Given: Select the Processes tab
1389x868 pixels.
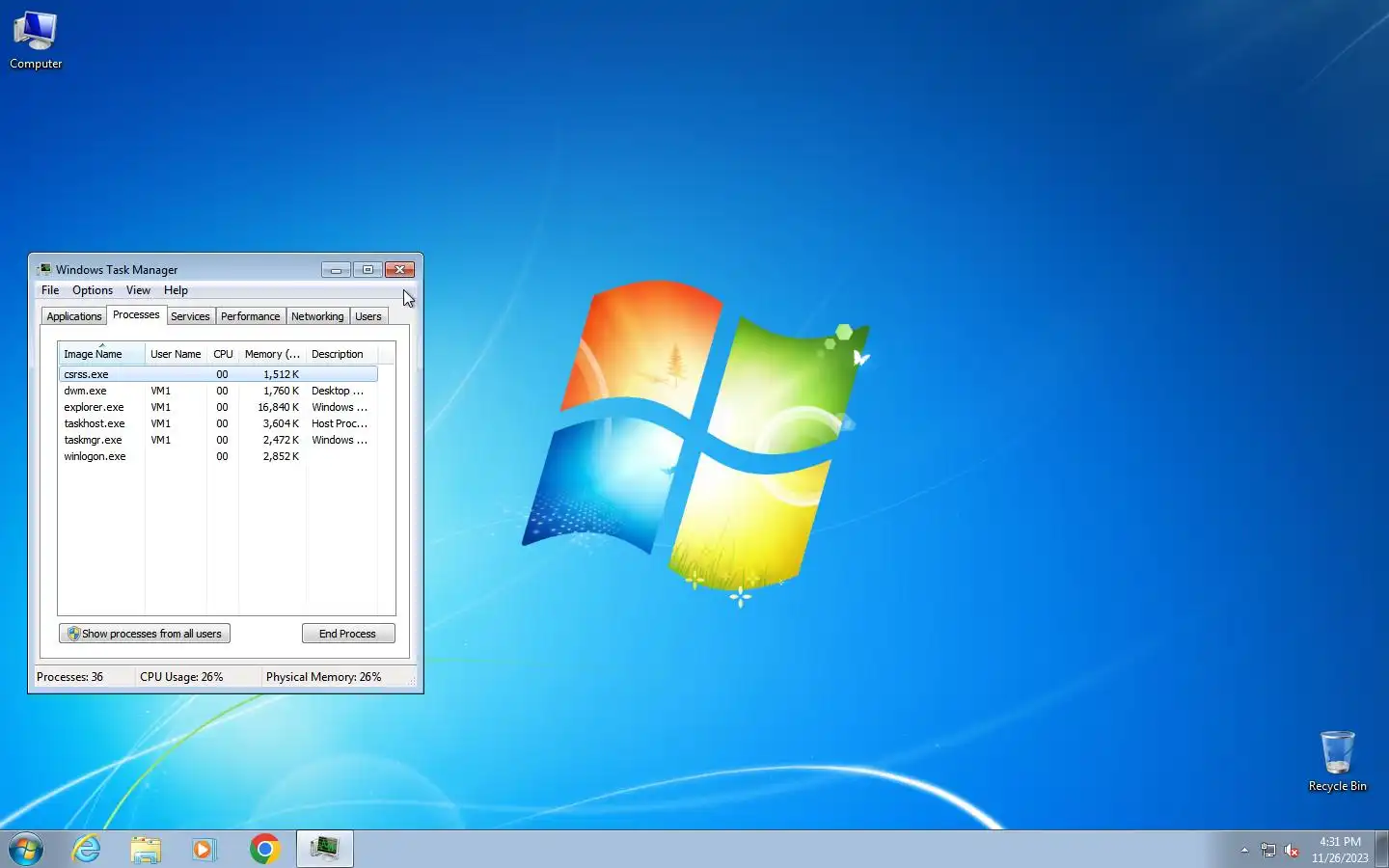Looking at the screenshot, I should pyautogui.click(x=136, y=314).
